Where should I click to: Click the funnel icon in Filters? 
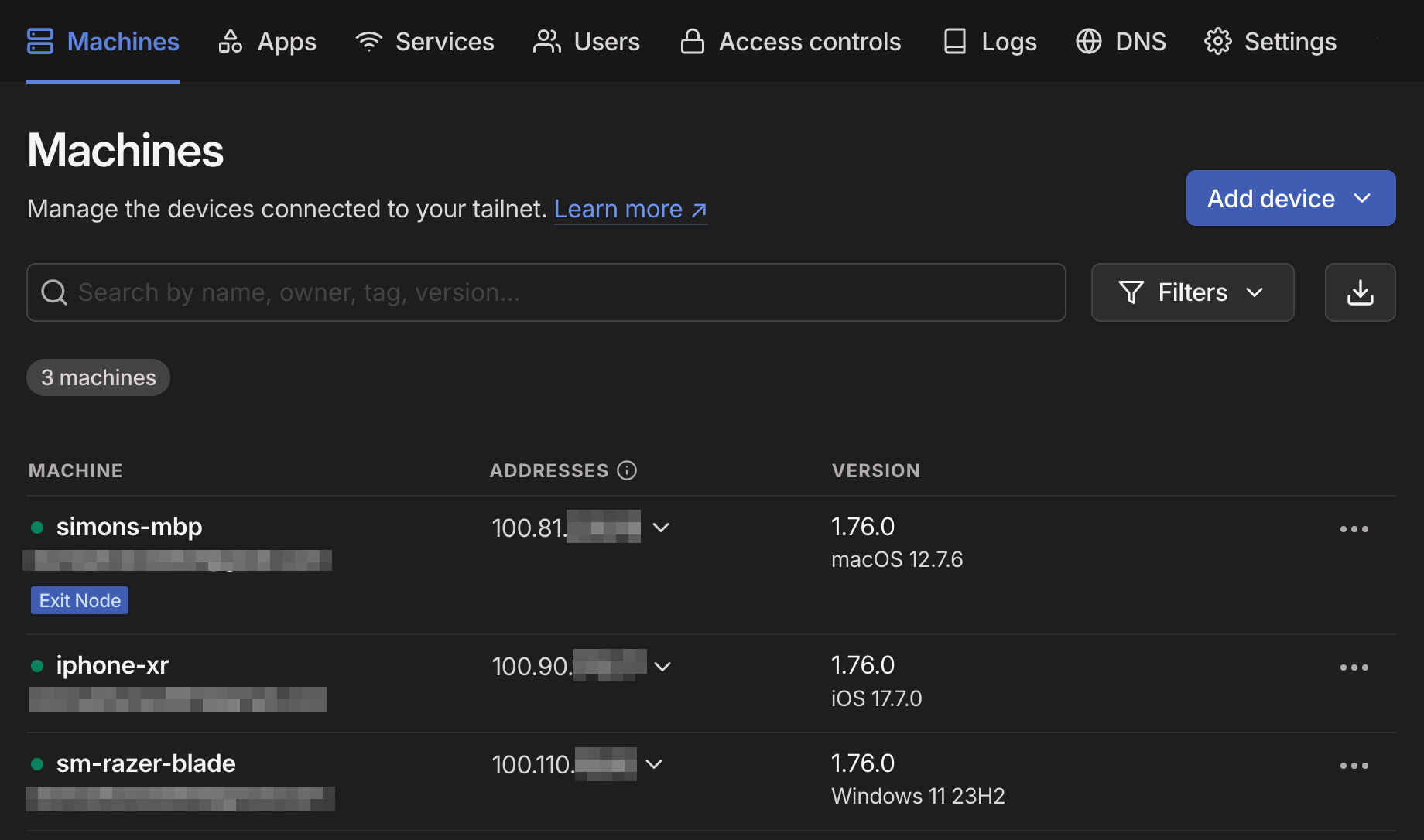(1131, 292)
